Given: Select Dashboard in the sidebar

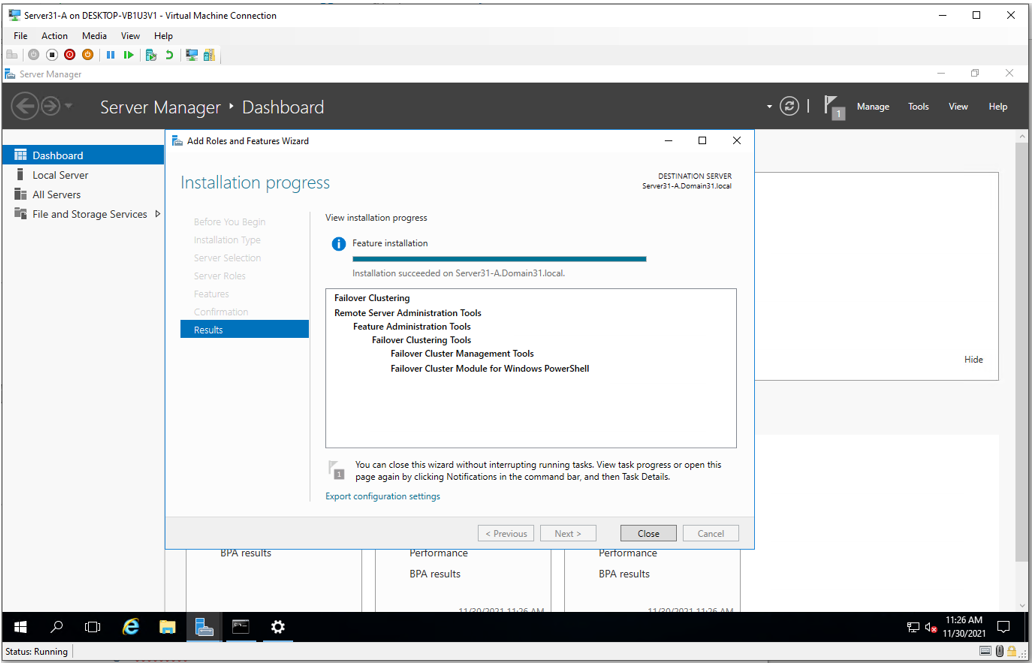Looking at the screenshot, I should 83,155.
